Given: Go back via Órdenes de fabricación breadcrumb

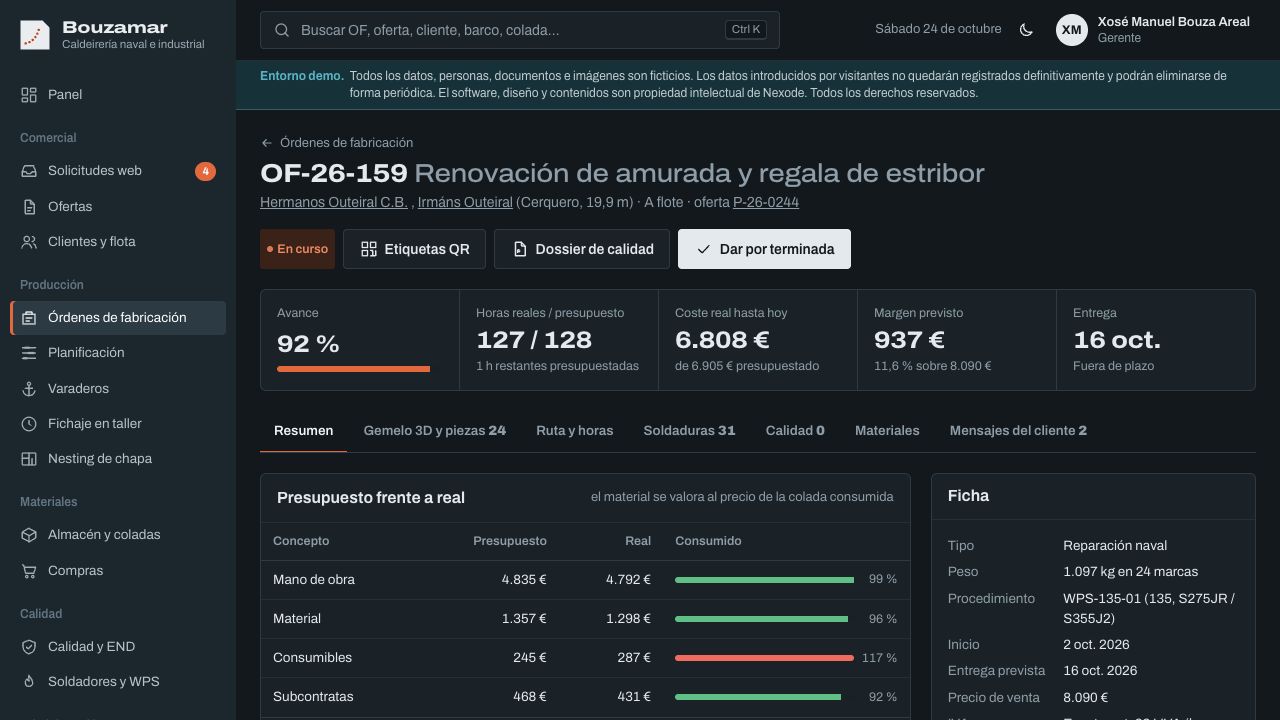Looking at the screenshot, I should (337, 143).
